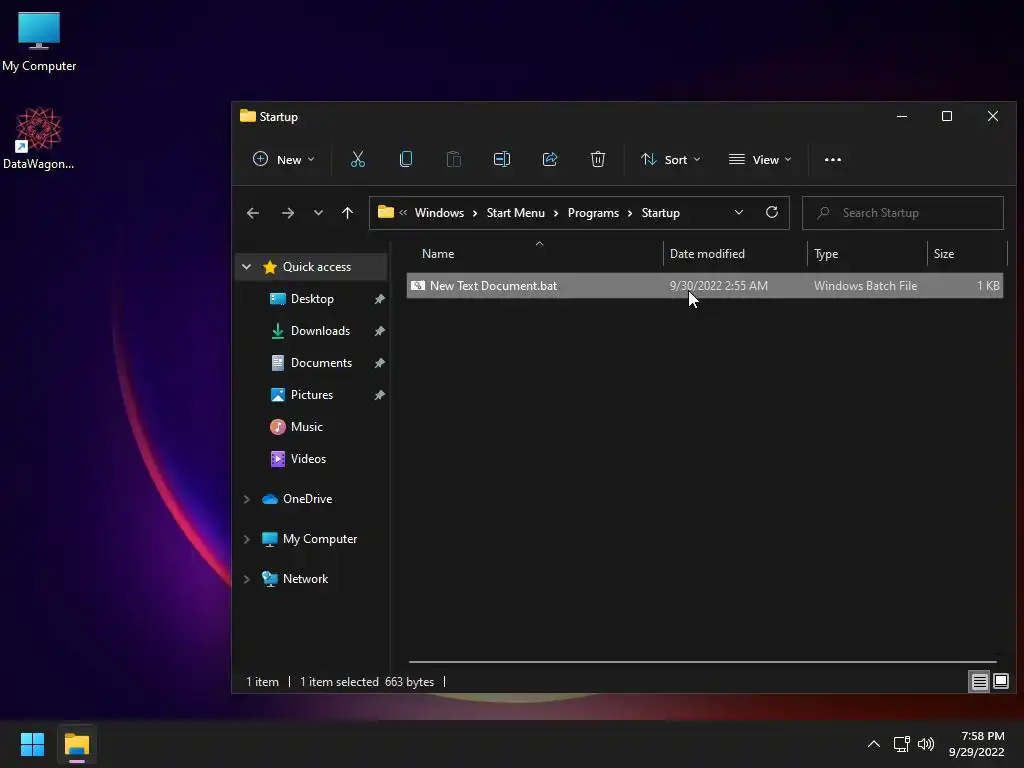Sort by the Name column header
This screenshot has width=1024, height=768.
point(438,254)
